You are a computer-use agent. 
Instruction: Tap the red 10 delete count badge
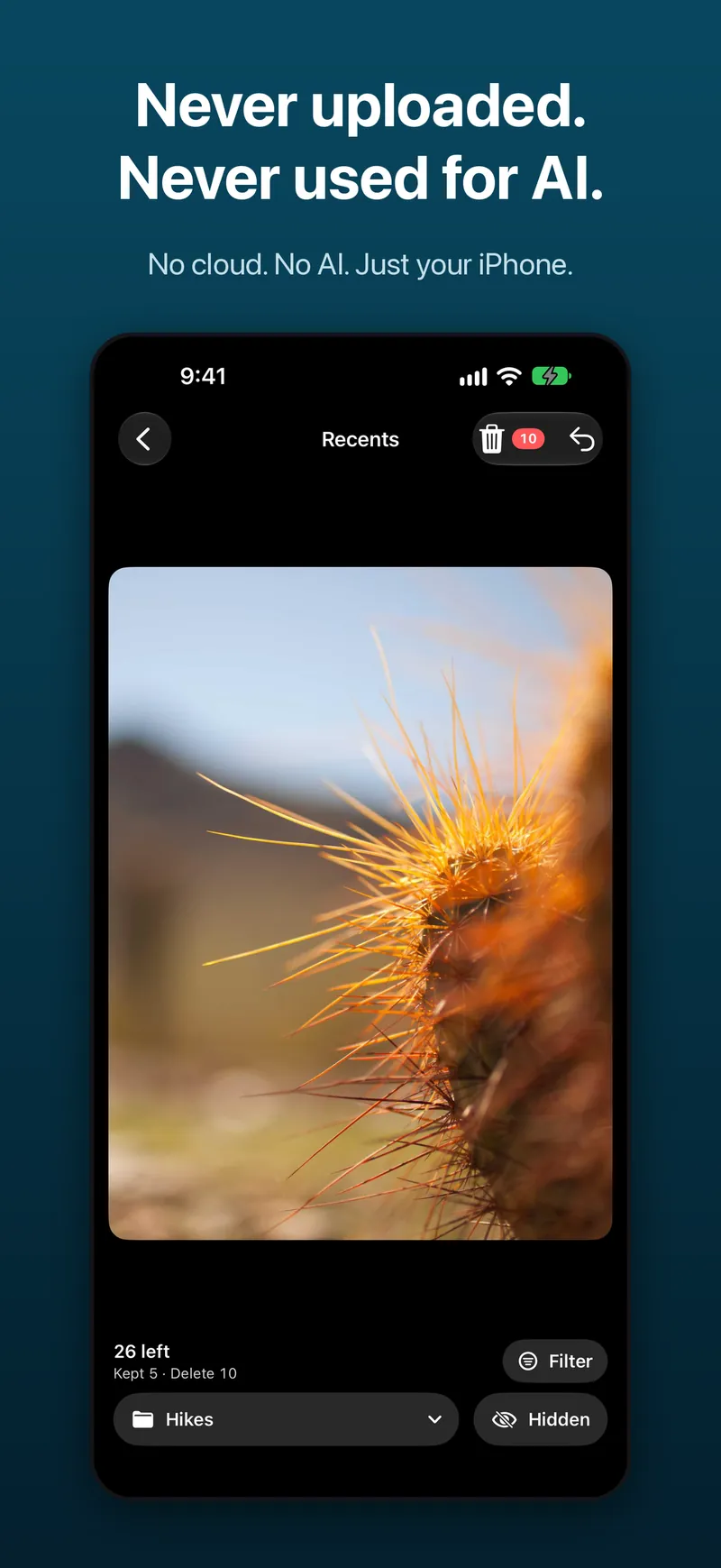coord(528,439)
